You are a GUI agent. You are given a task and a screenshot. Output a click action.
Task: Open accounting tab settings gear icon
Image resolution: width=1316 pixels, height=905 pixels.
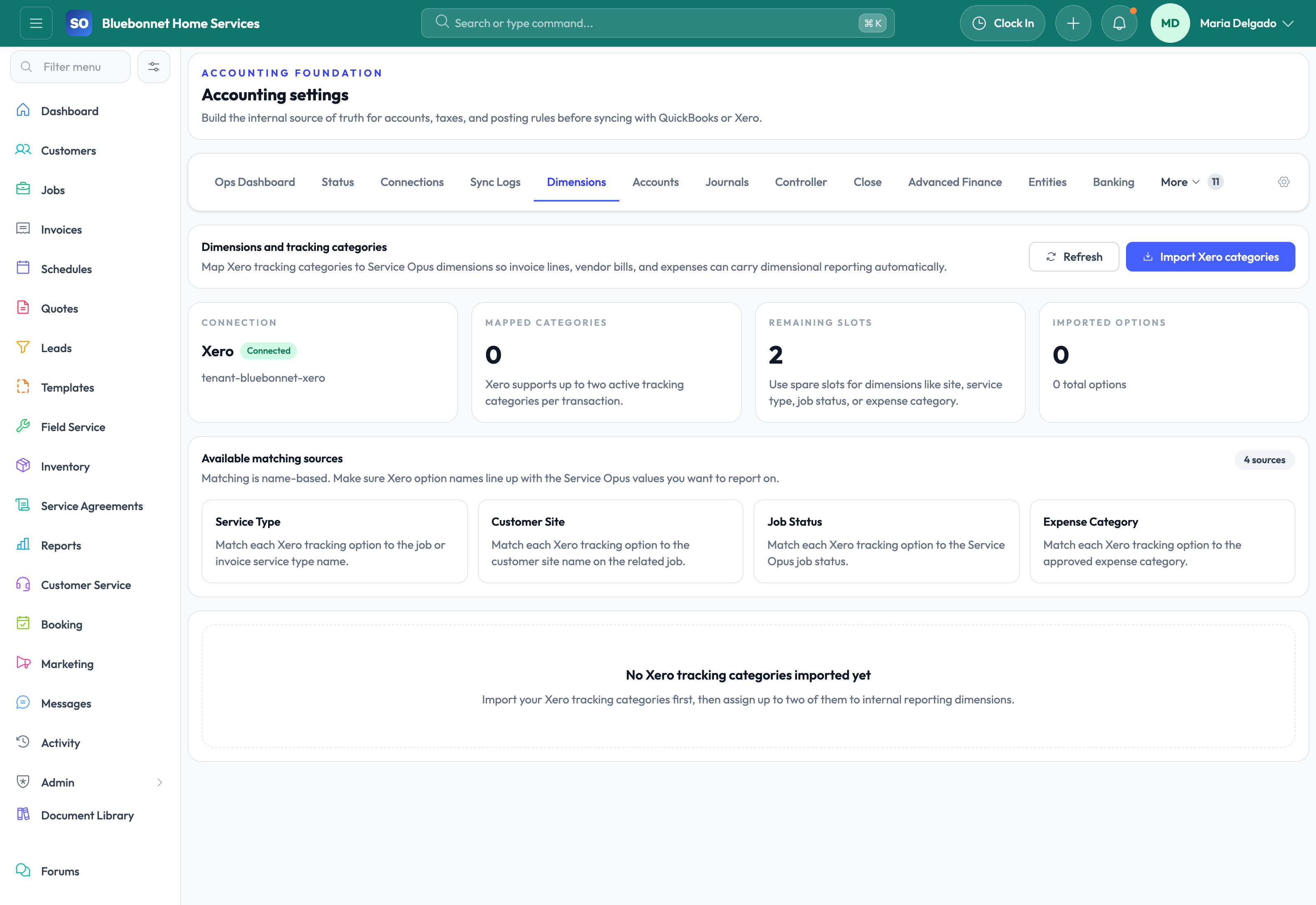coord(1284,182)
